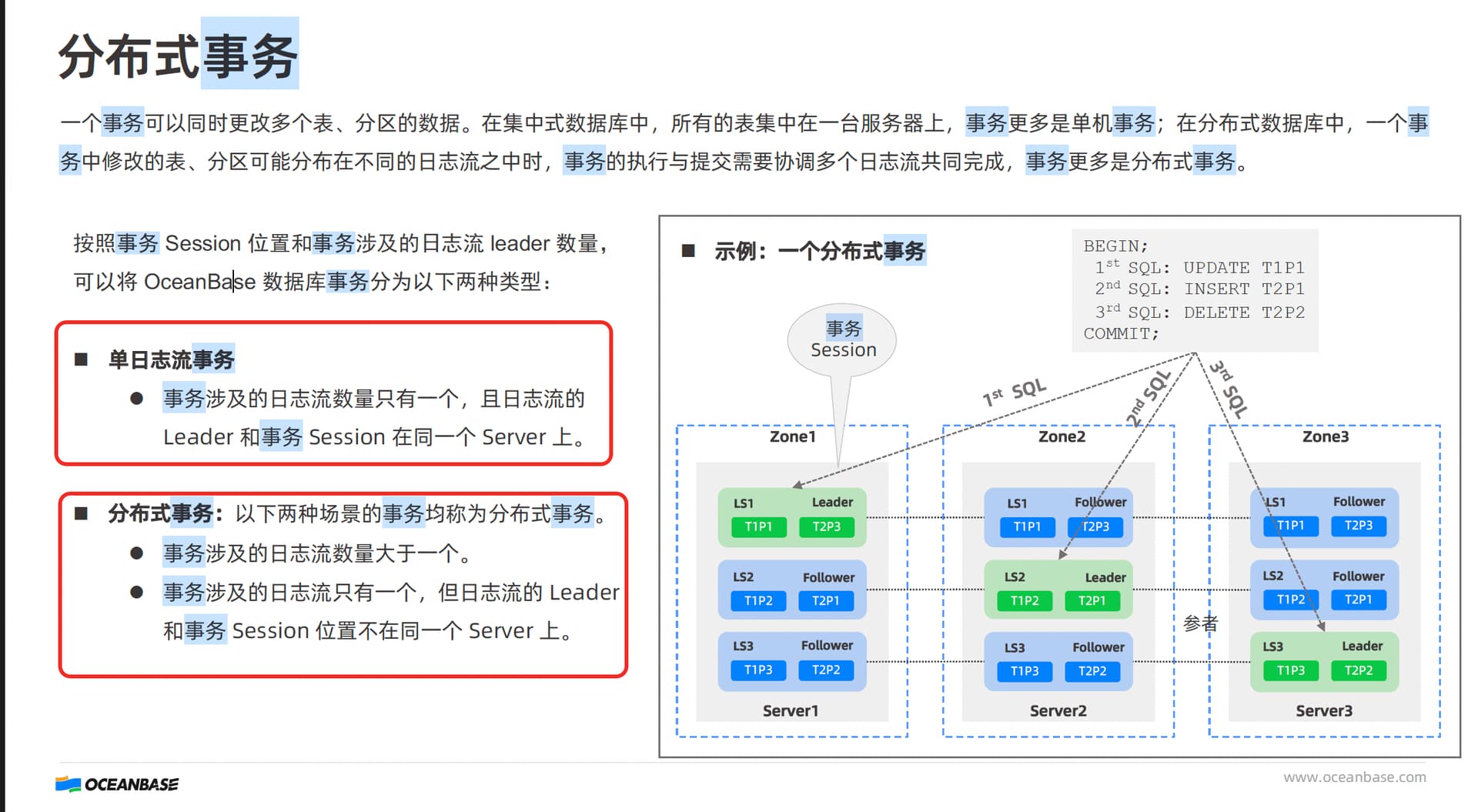The width and height of the screenshot is (1478, 812).
Task: Click the Zone1 label
Action: coord(792,436)
